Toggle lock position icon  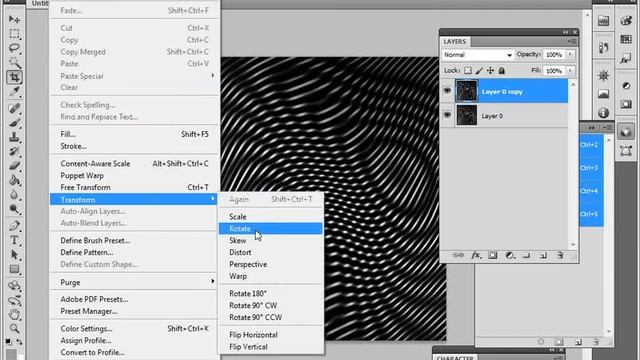[x=490, y=71]
